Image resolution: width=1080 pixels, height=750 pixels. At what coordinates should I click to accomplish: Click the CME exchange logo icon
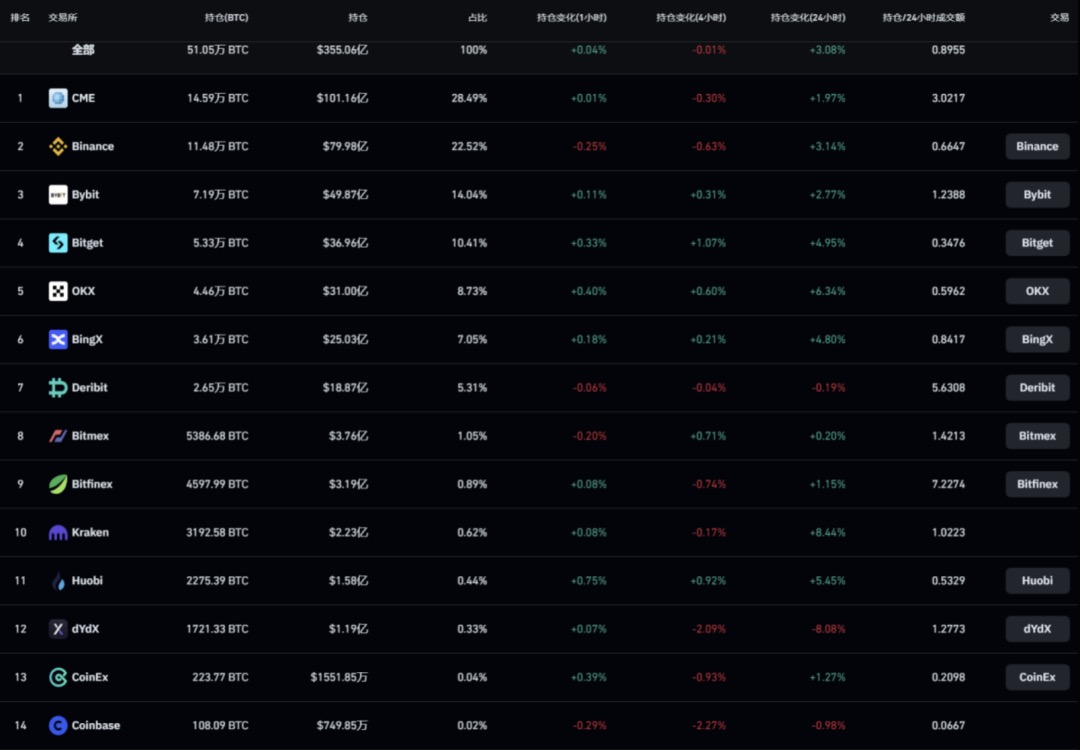58,98
